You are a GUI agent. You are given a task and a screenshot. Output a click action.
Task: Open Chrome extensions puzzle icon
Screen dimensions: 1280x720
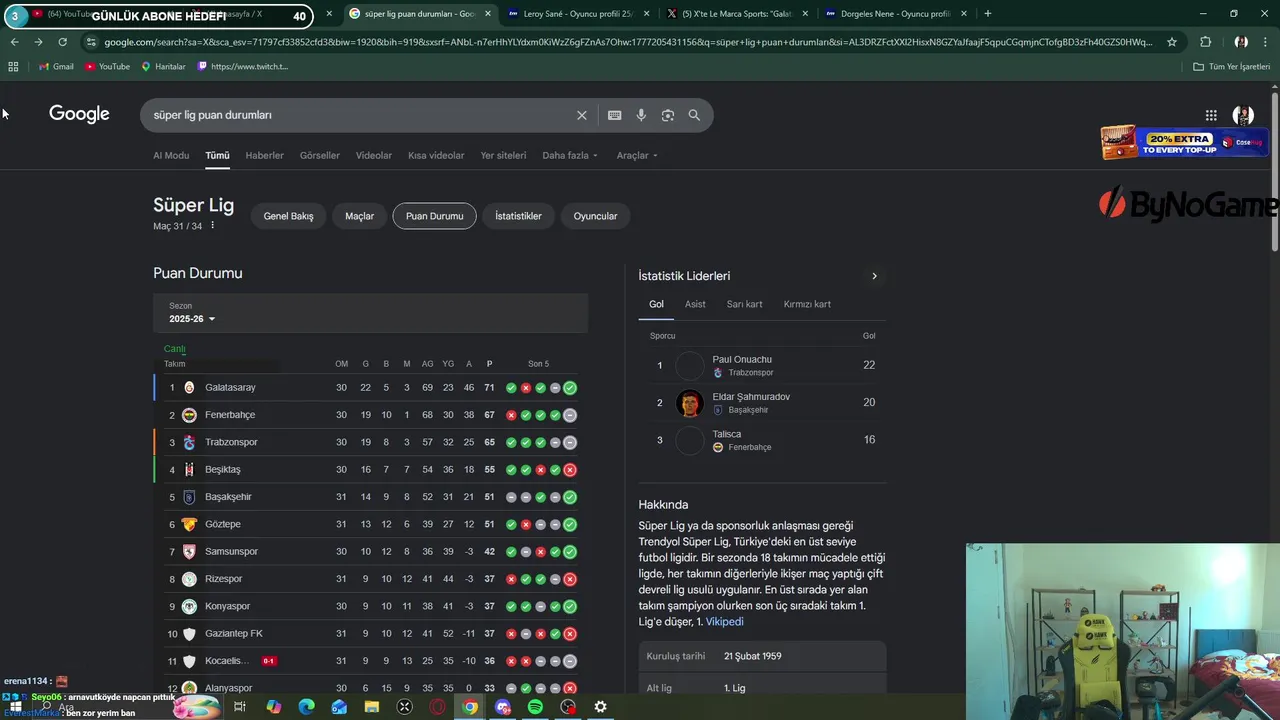(1205, 42)
